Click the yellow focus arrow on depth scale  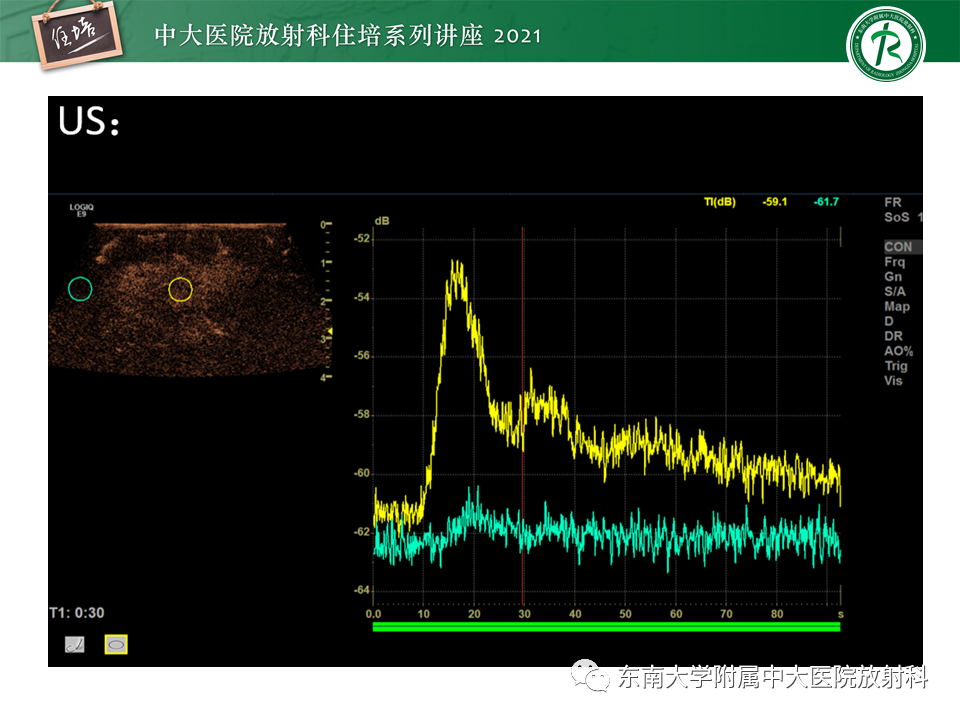pyautogui.click(x=330, y=331)
